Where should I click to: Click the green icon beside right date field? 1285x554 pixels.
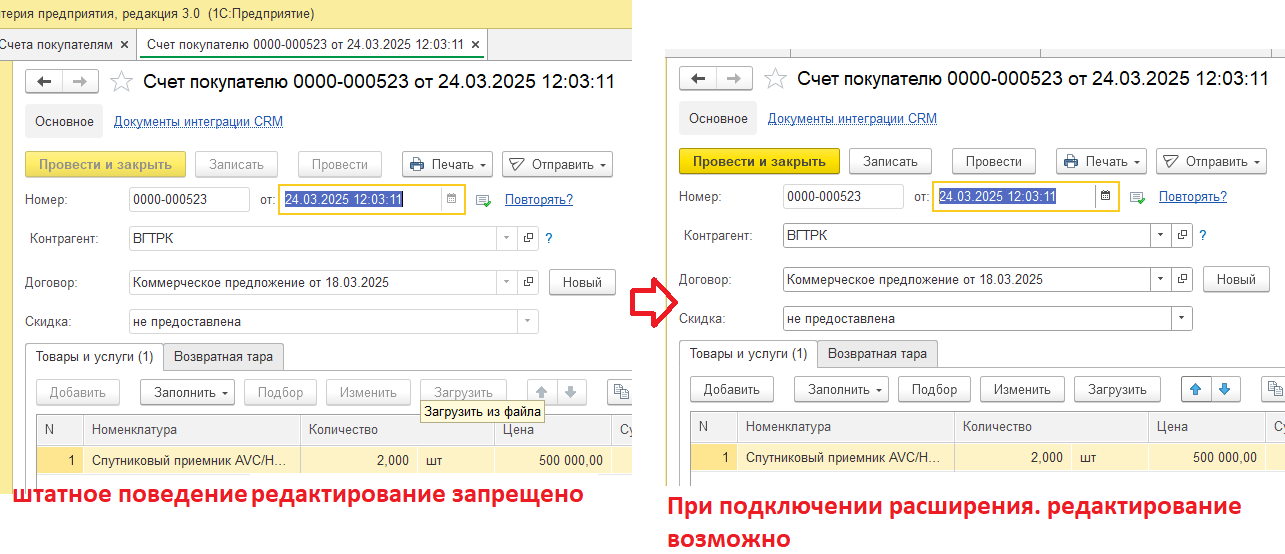pos(1137,198)
